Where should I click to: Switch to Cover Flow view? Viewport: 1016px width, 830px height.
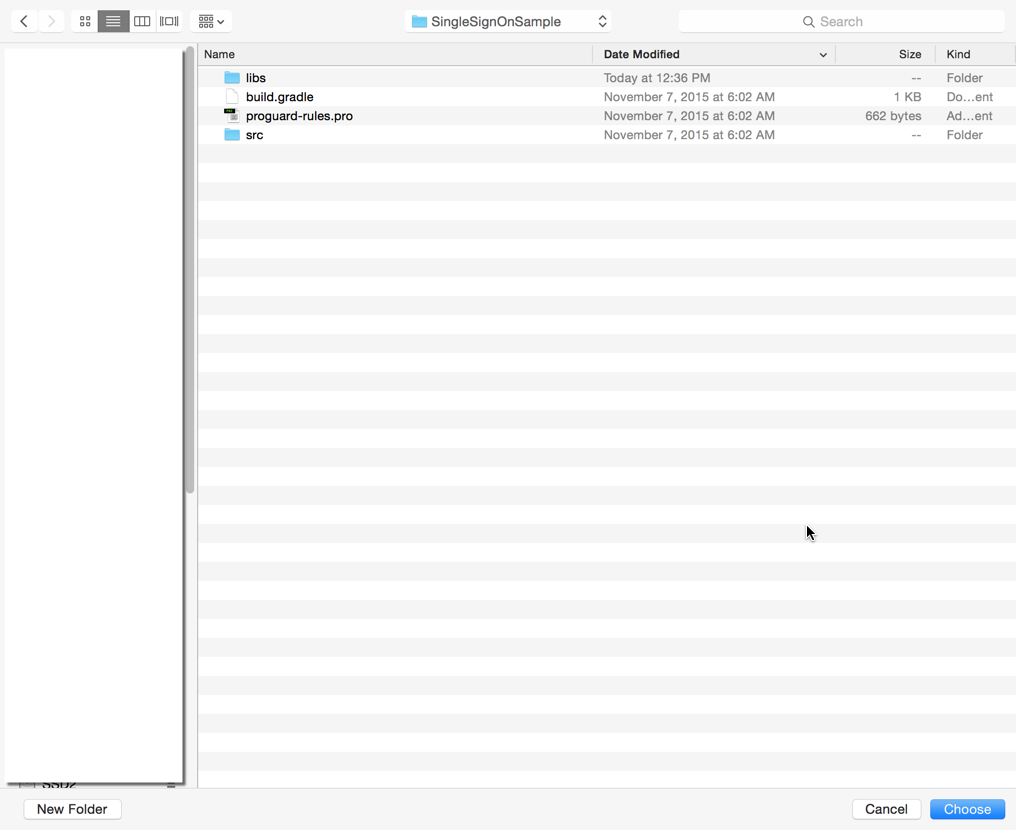[x=169, y=21]
